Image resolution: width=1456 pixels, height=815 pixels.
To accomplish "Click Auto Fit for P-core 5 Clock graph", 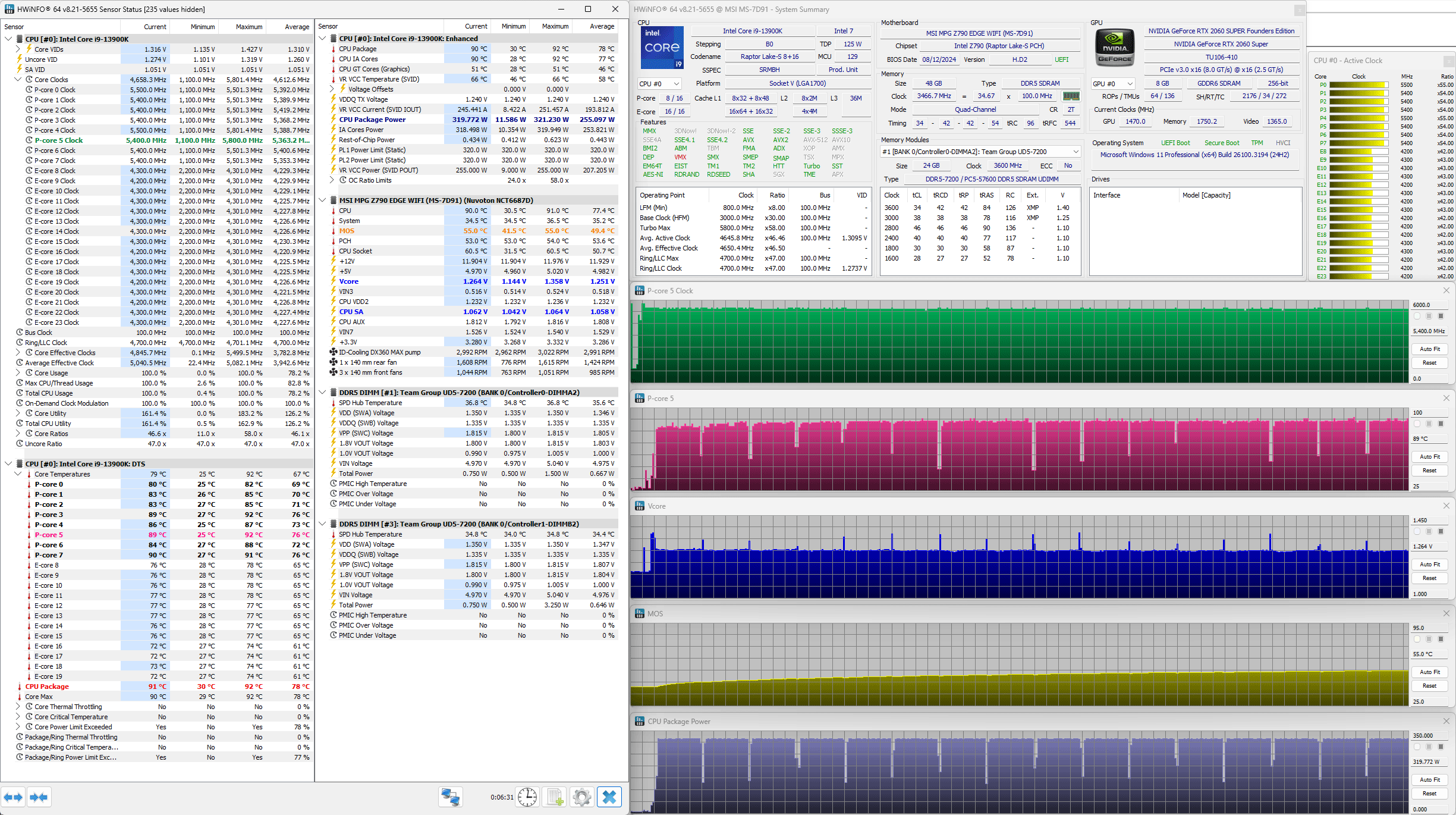I will pos(1429,349).
